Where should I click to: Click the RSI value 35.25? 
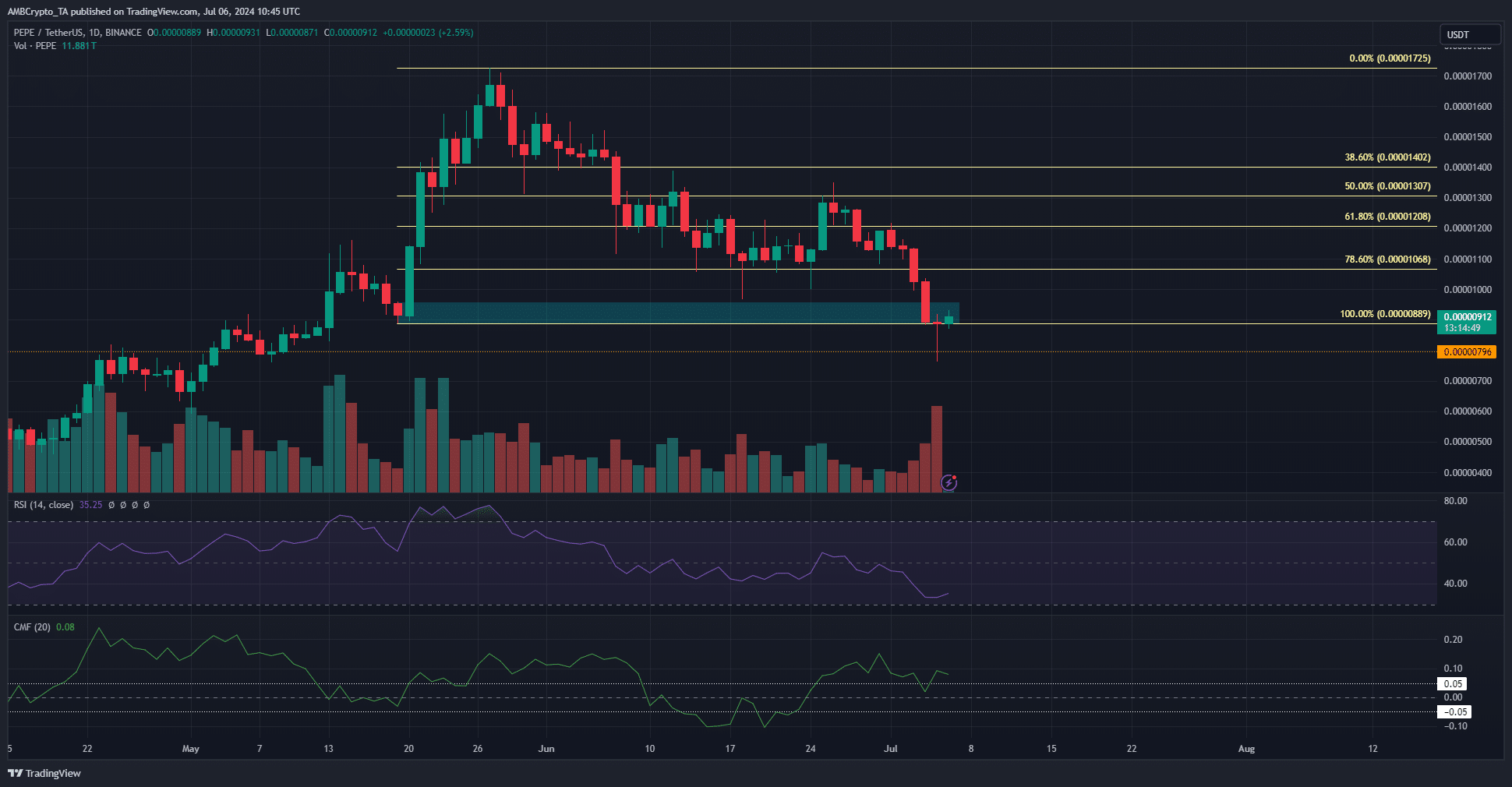pyautogui.click(x=91, y=505)
